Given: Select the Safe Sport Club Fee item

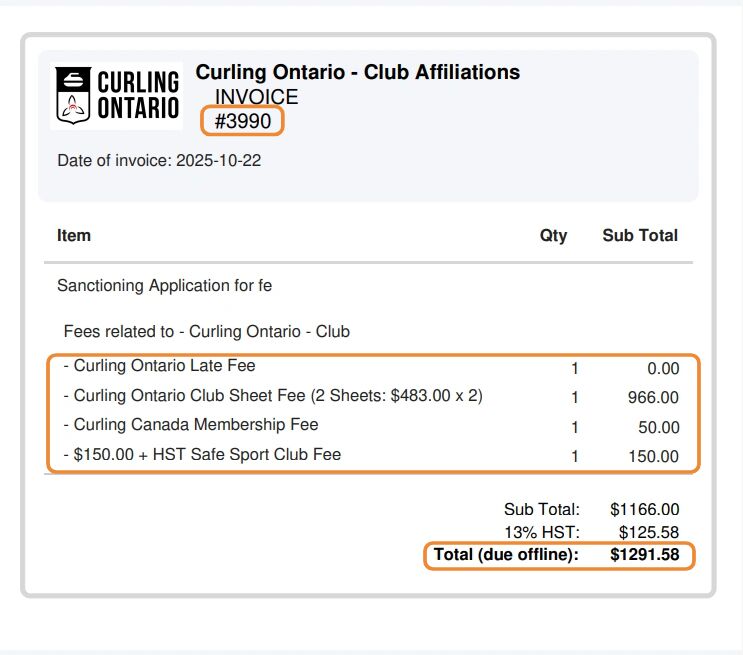Looking at the screenshot, I should (x=207, y=455).
